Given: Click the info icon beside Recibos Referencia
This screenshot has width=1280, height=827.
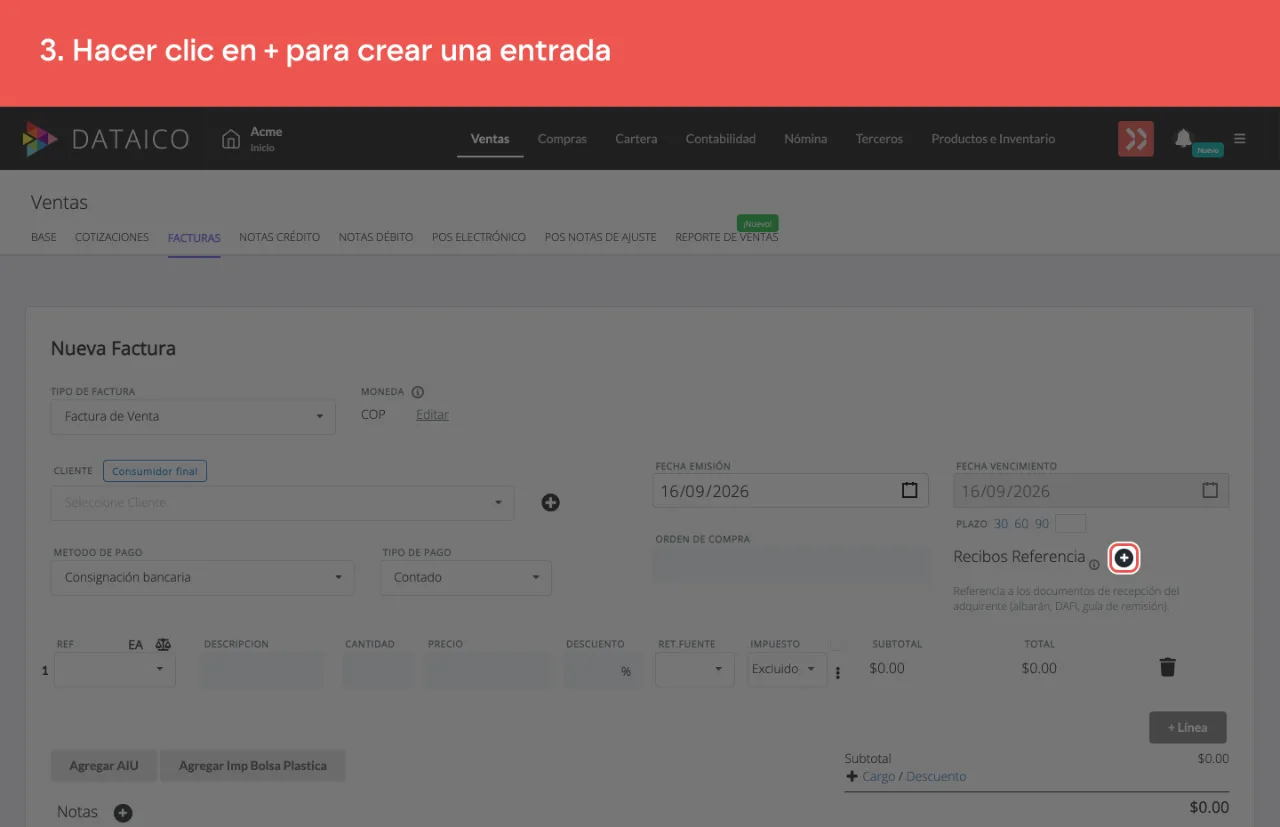Looking at the screenshot, I should click(x=1094, y=565).
